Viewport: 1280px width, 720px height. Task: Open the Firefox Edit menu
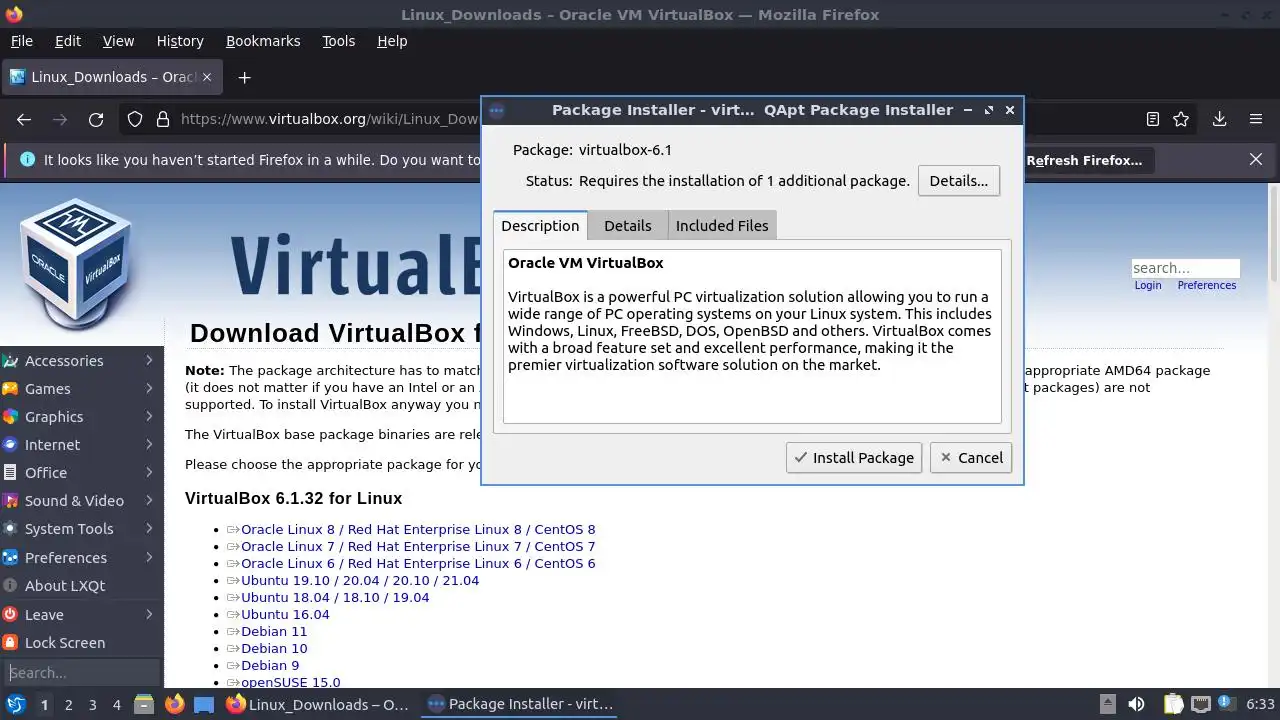(68, 41)
